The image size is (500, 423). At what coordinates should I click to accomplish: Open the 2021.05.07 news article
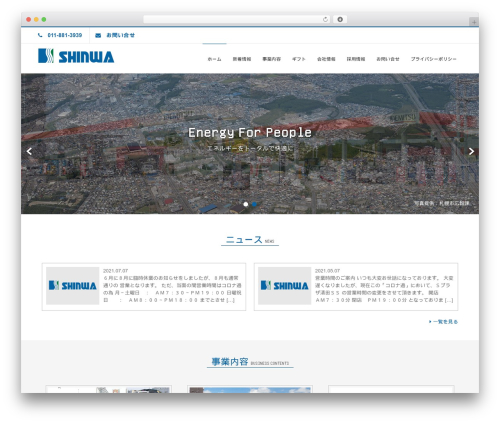356,287
